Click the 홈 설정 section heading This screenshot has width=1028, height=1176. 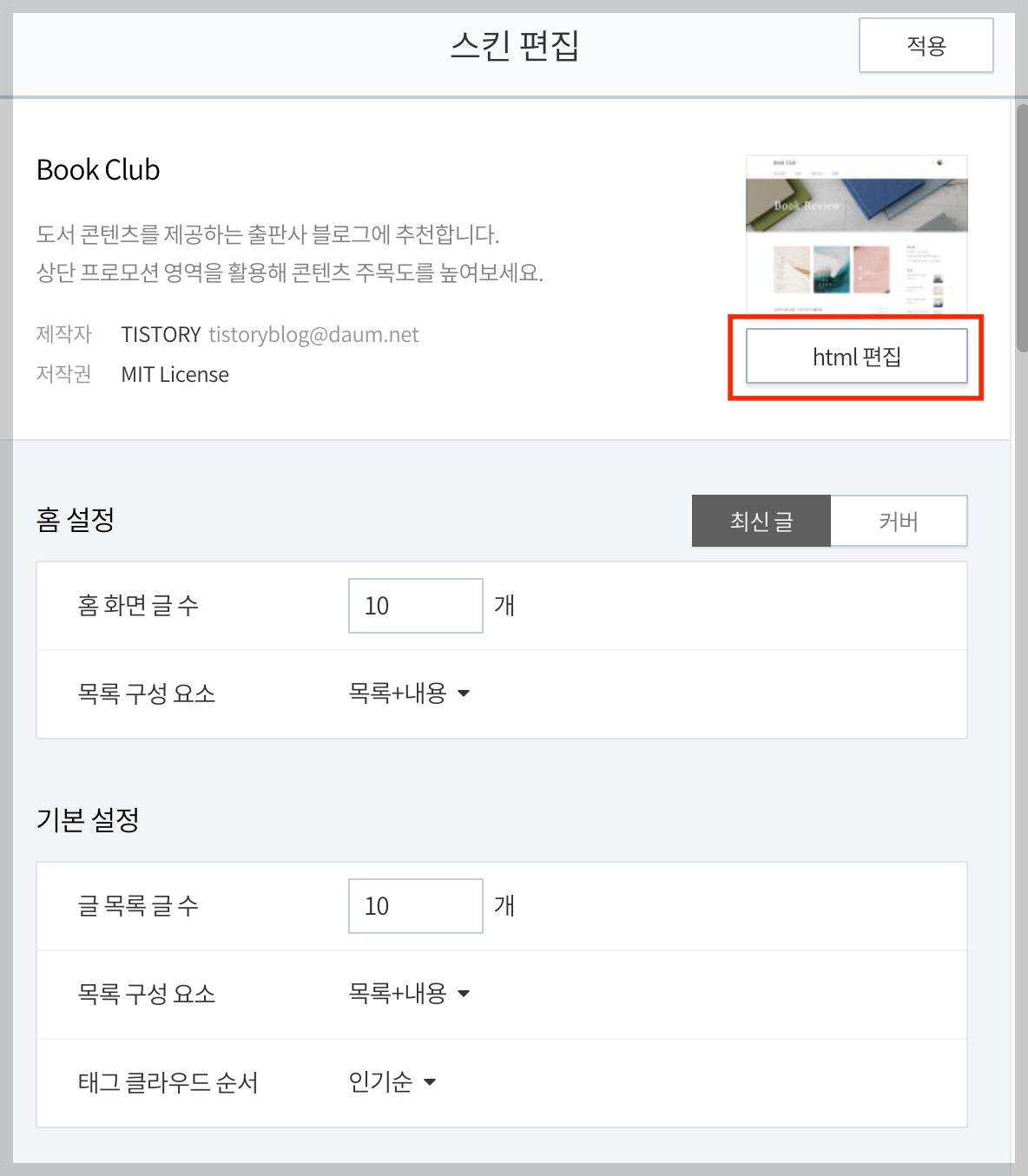tap(75, 519)
